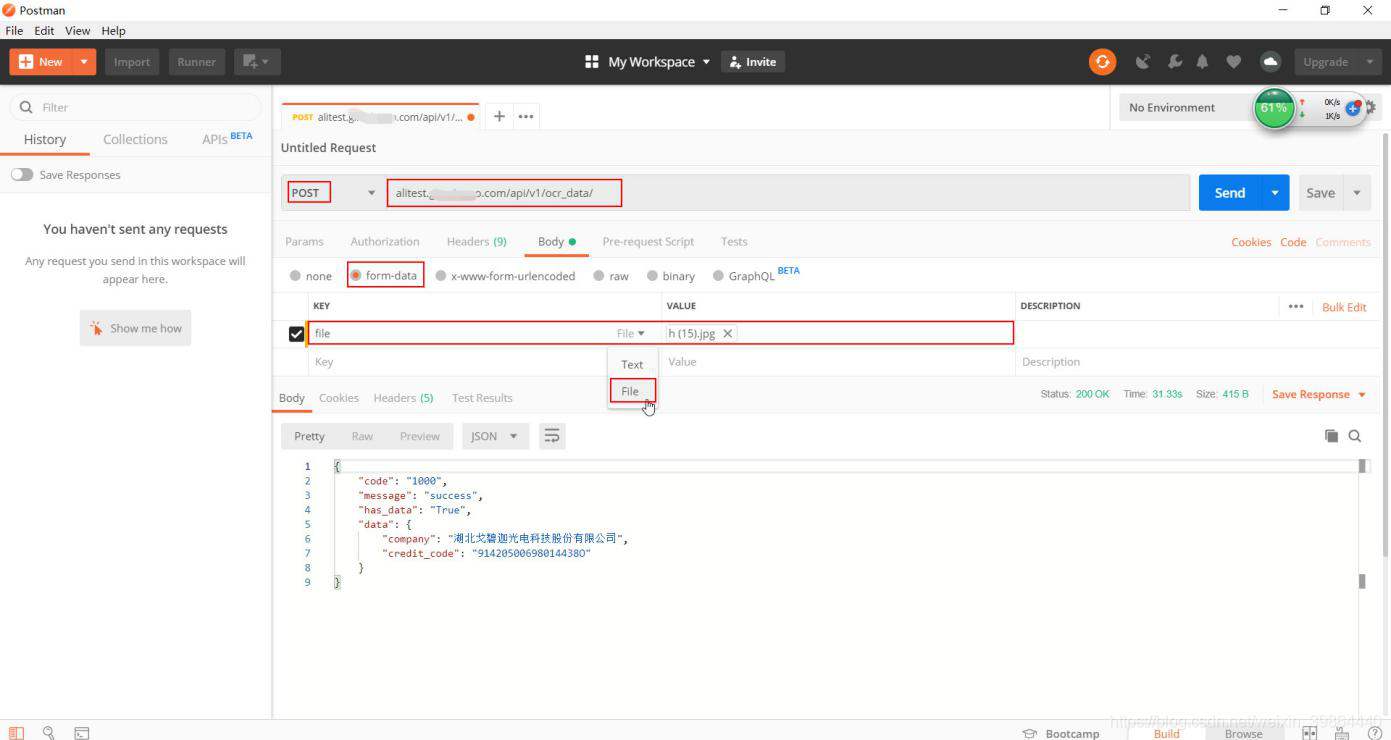1391x740 pixels.
Task: Open the Edit menu
Action: click(44, 30)
